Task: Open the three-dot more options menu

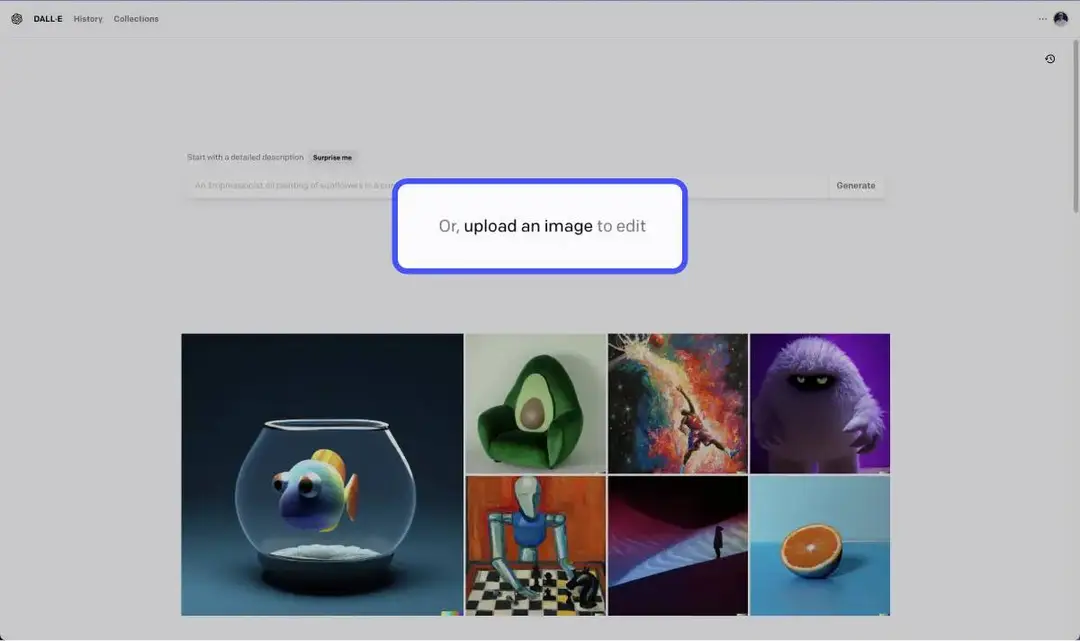Action: pyautogui.click(x=1042, y=19)
